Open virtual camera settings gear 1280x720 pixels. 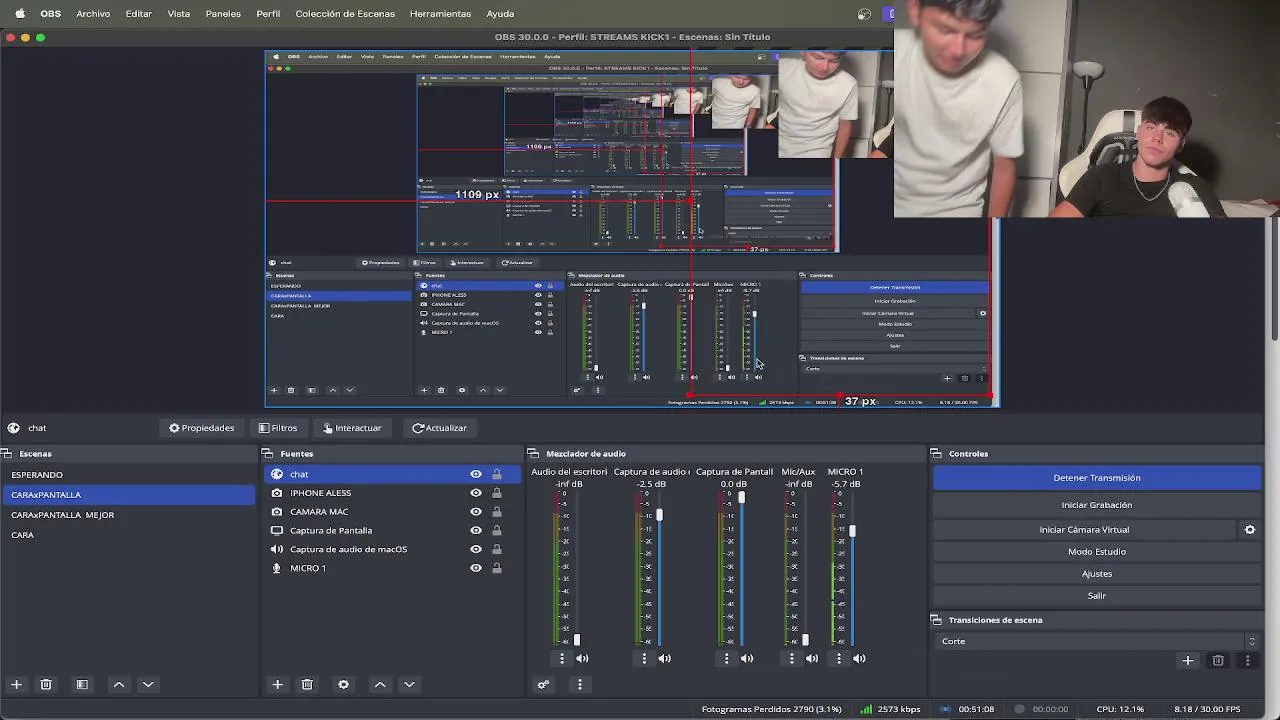click(1249, 530)
